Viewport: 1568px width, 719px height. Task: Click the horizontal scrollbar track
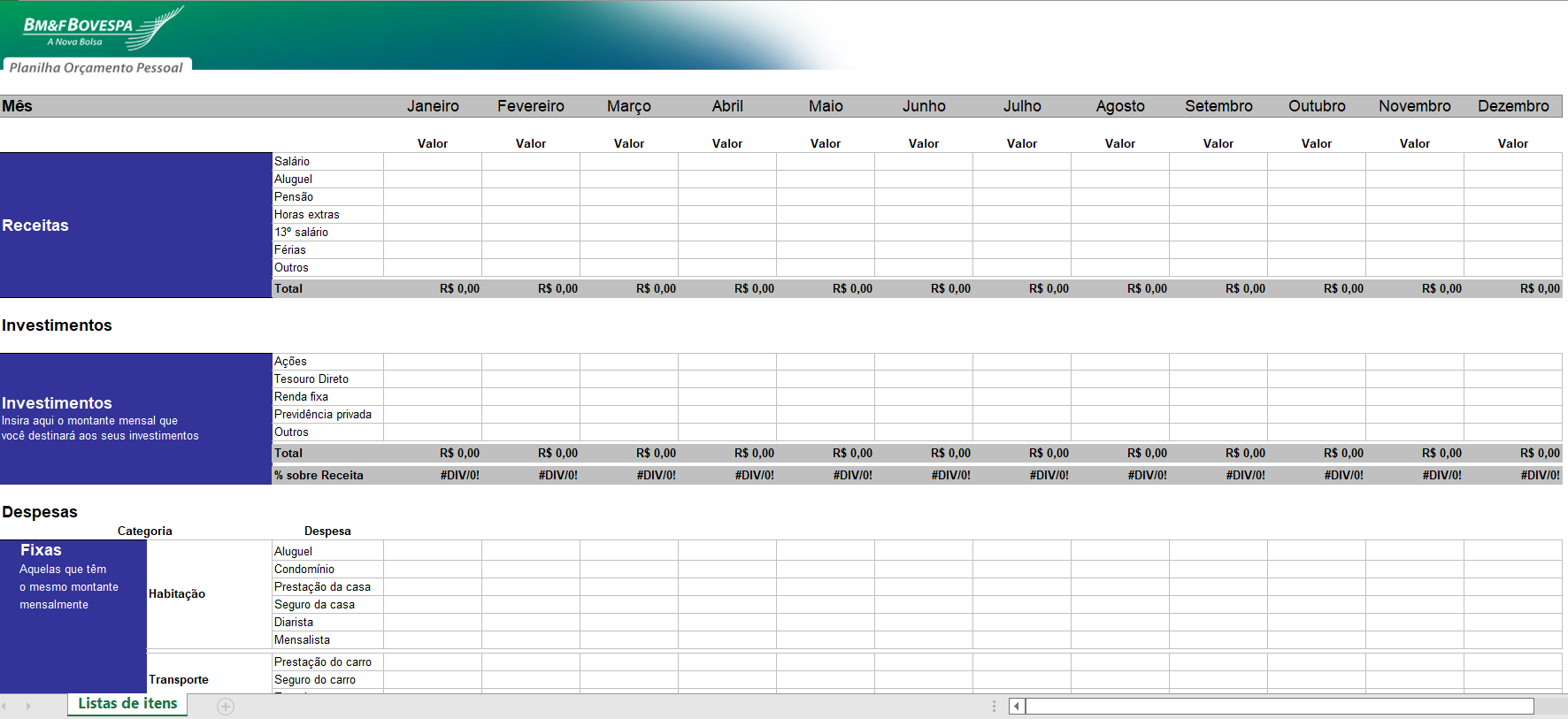point(1279,706)
